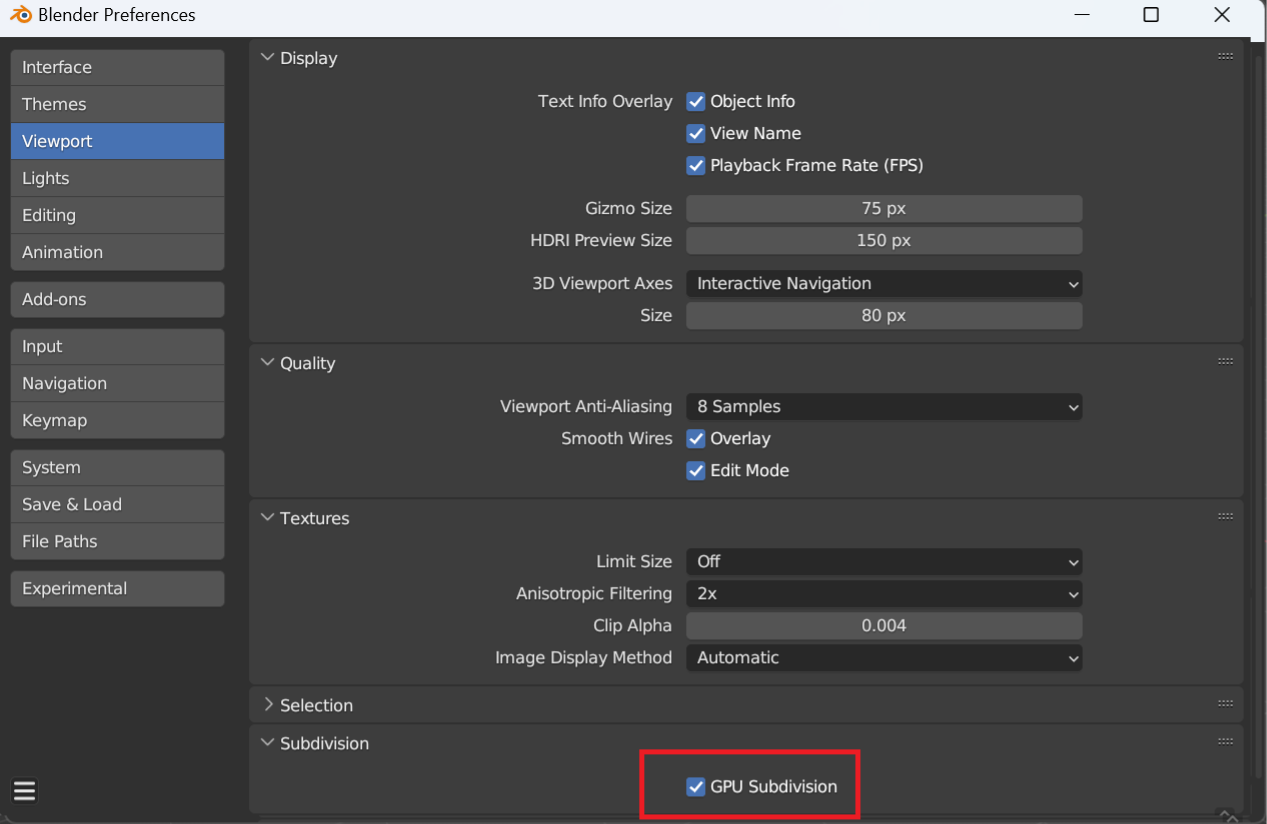Screen dimensions: 1267x824
Task: Collapse the Quality panel
Action: [267, 363]
